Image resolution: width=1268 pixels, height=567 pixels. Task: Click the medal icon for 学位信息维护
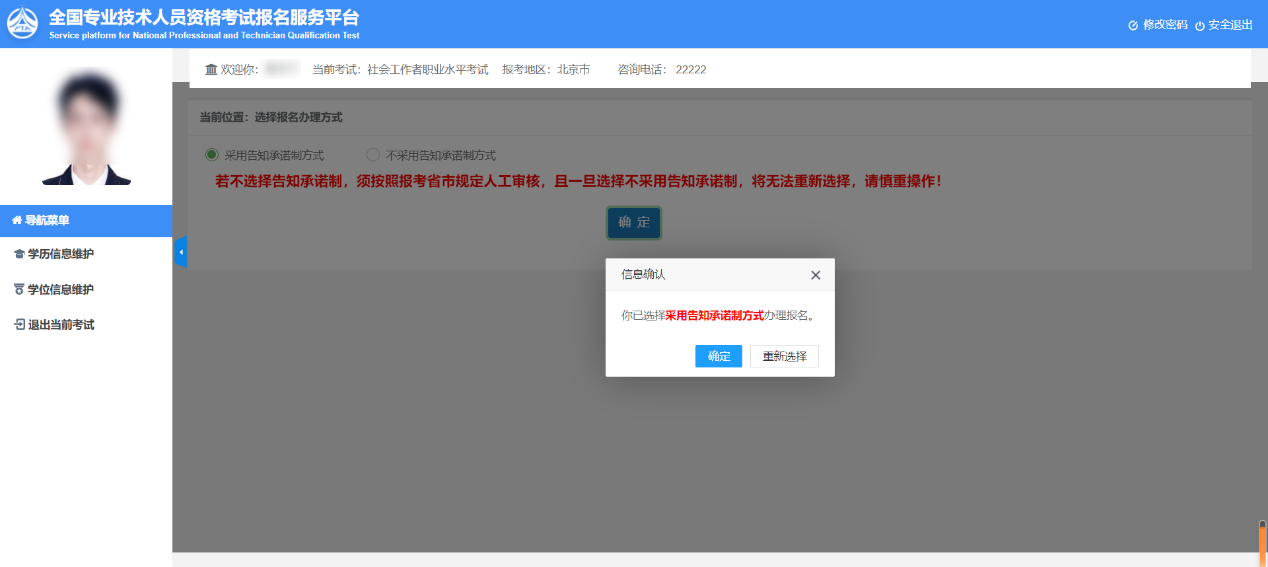tap(18, 290)
